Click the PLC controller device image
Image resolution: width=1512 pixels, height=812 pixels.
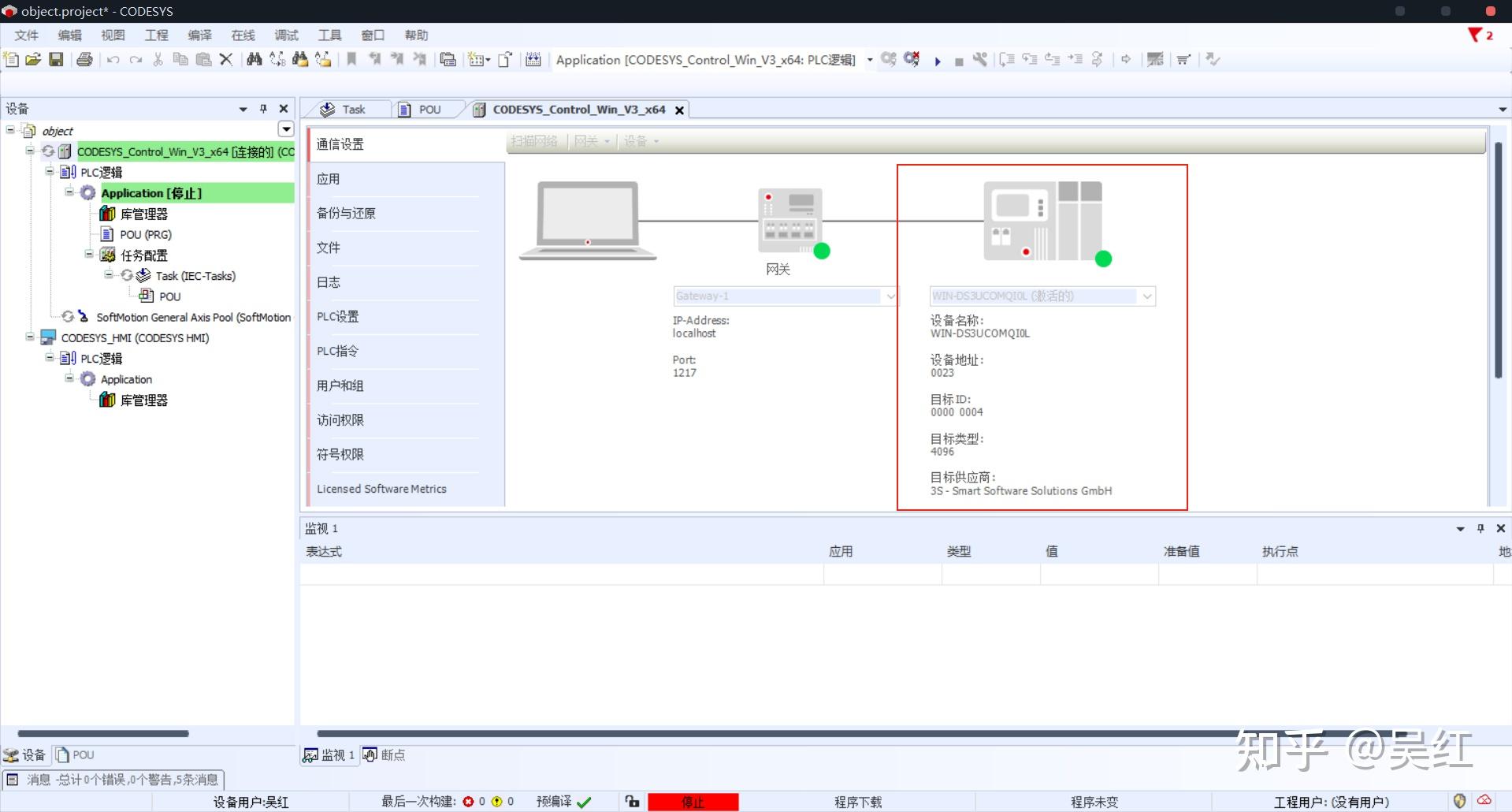[x=1043, y=221]
